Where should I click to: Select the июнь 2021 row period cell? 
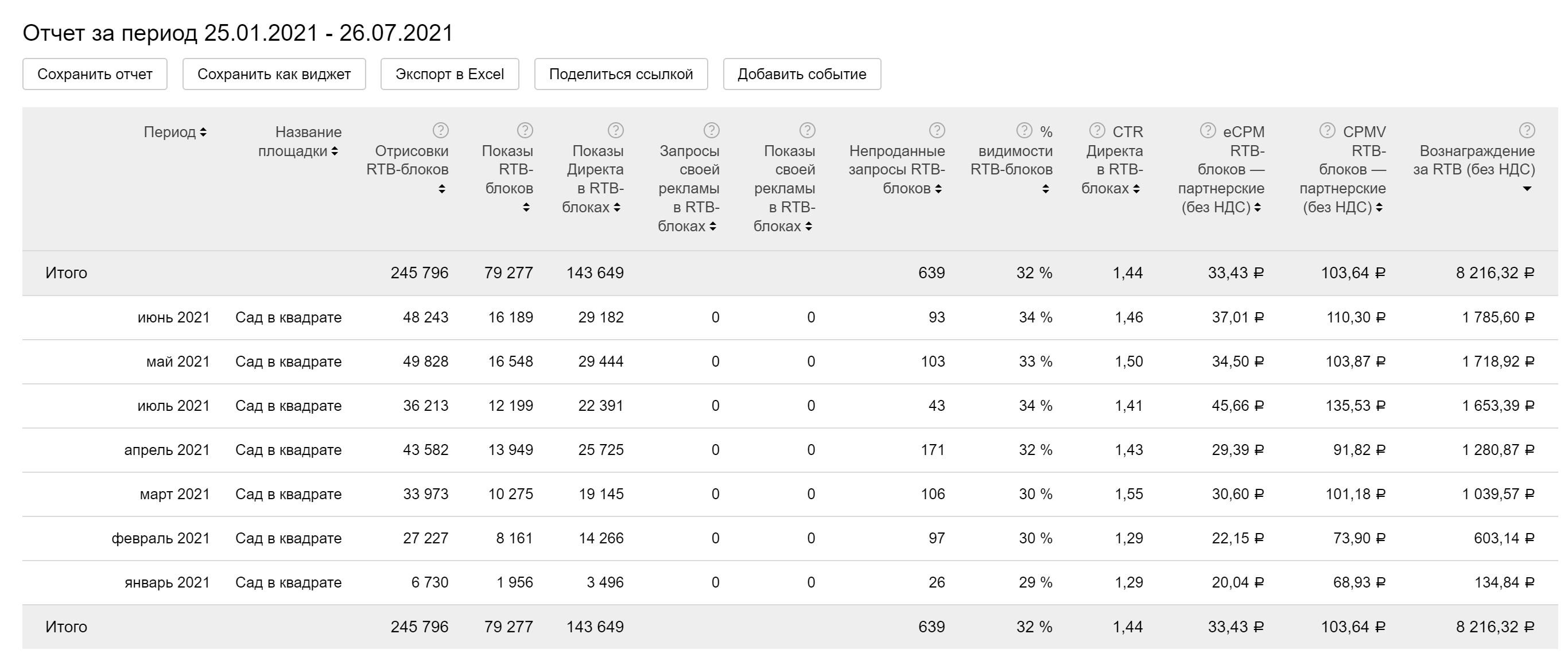click(173, 318)
